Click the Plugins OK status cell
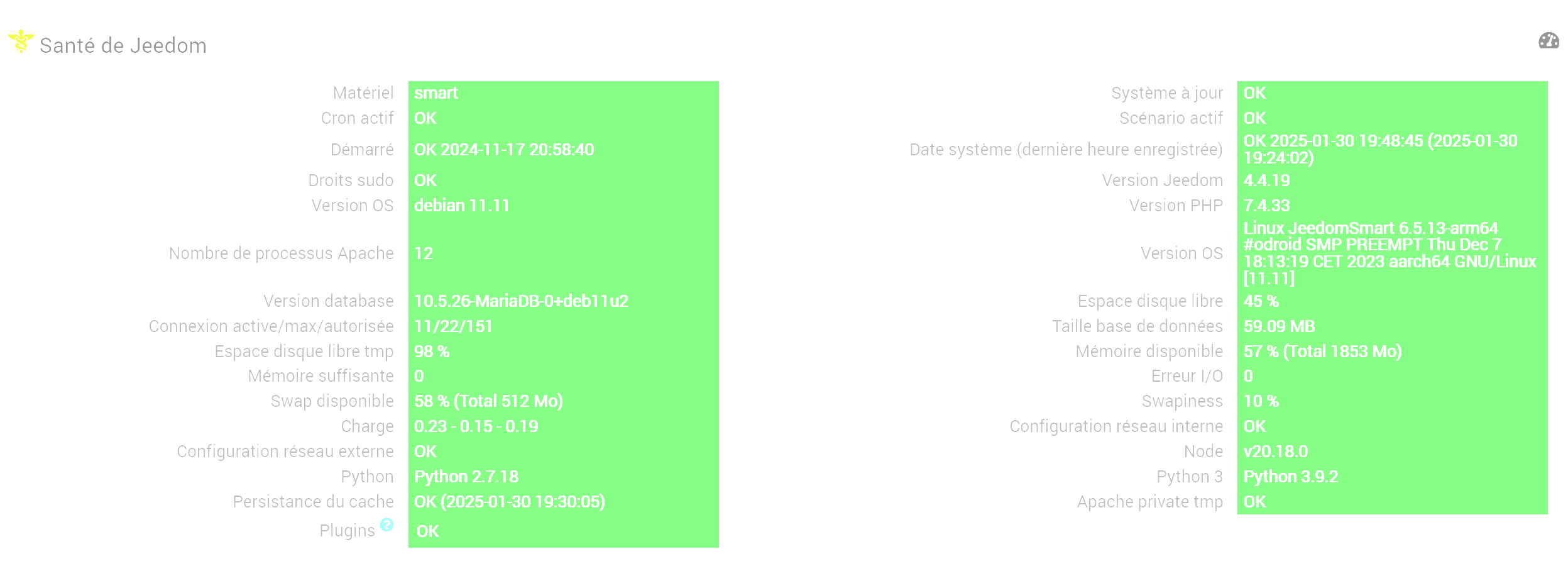The height and width of the screenshot is (571, 1568). coord(428,531)
